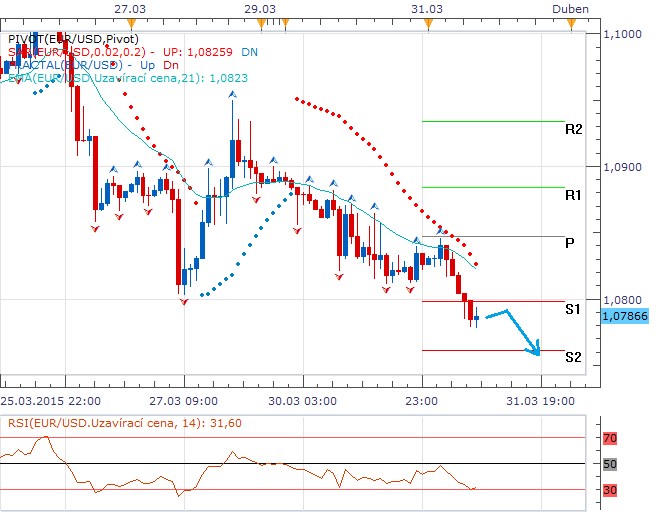This screenshot has height=512, width=658.
Task: Click the R2 resistance level label
Action: coord(573,129)
